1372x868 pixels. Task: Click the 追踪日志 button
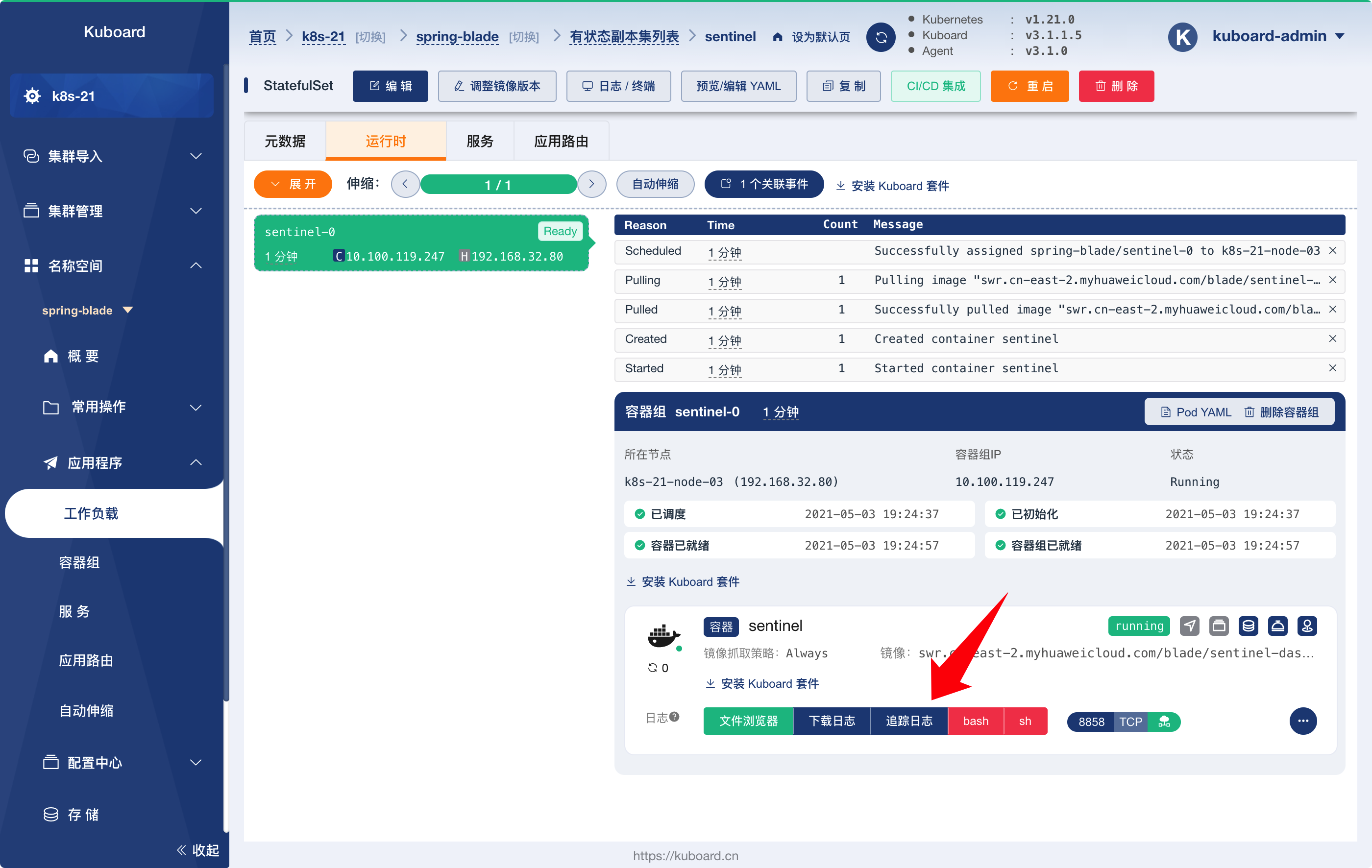[x=909, y=721]
